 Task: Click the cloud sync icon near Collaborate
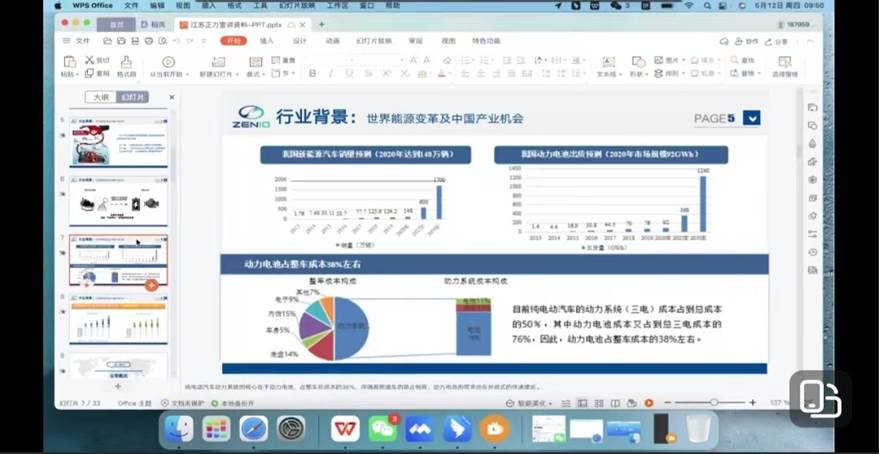(x=724, y=41)
